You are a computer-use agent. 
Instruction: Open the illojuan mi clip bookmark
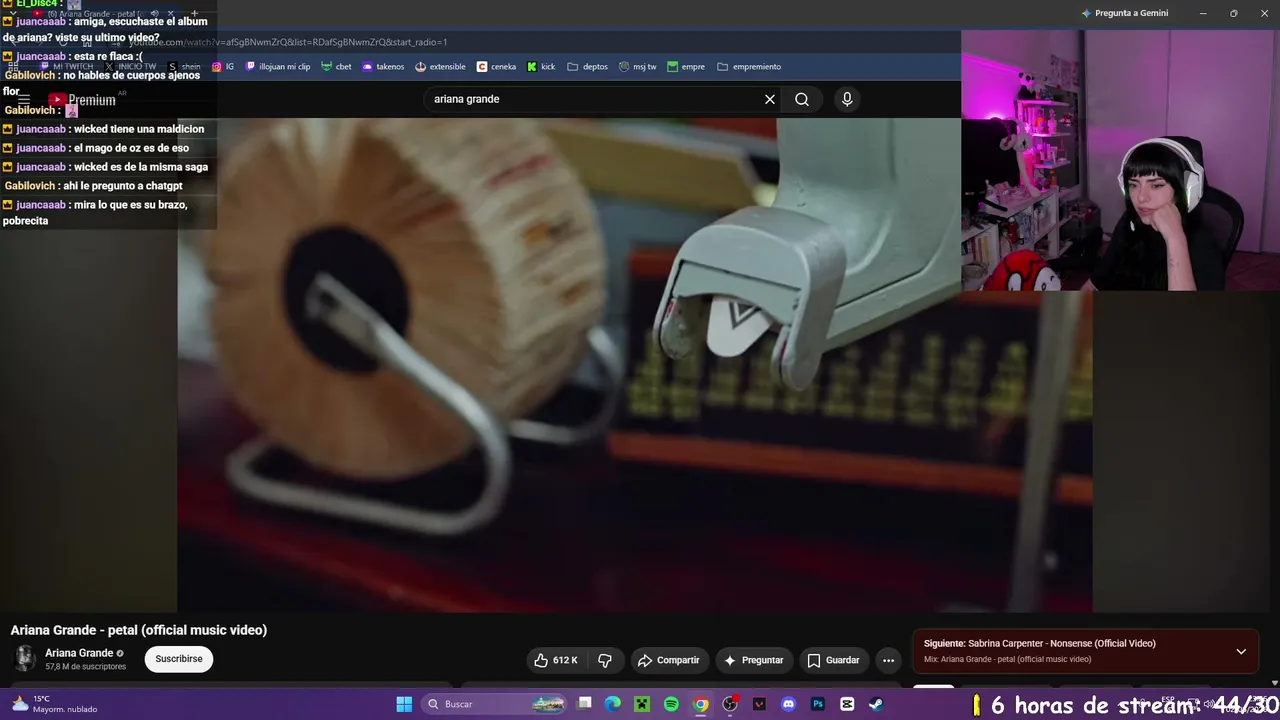278,67
